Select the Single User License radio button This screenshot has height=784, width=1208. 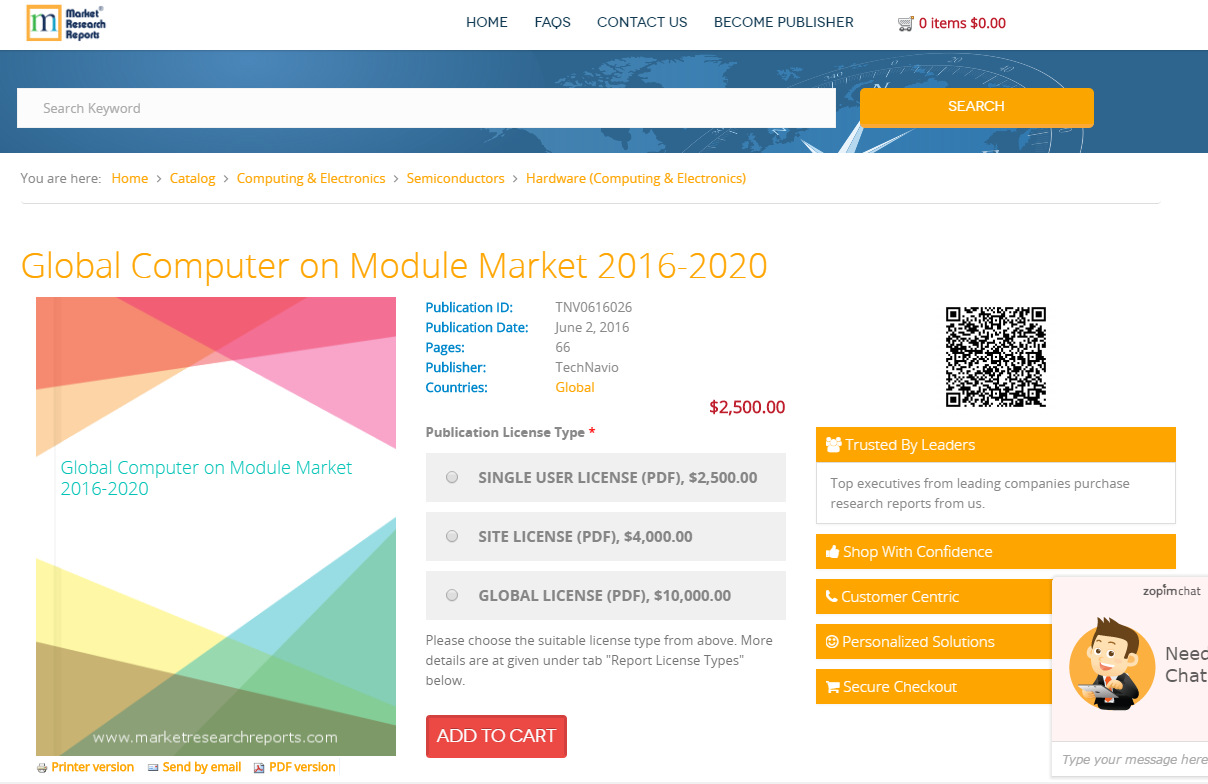[452, 477]
